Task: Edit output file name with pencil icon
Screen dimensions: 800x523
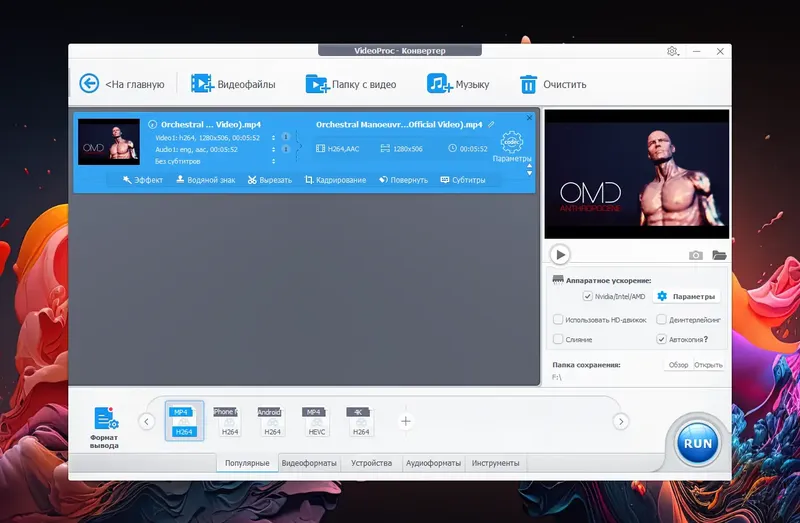Action: pos(491,124)
